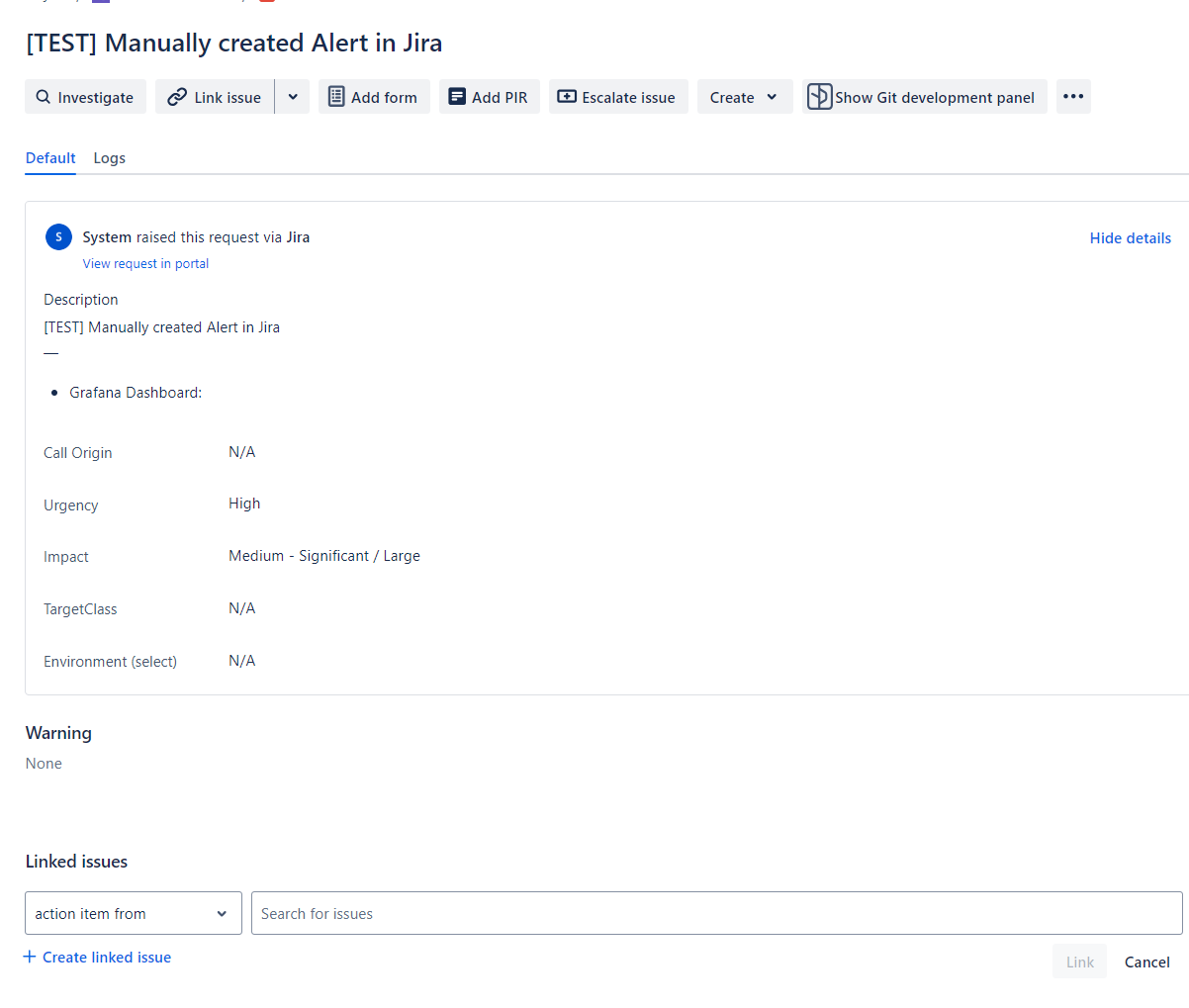
Task: Open View request in portal link
Action: [145, 264]
